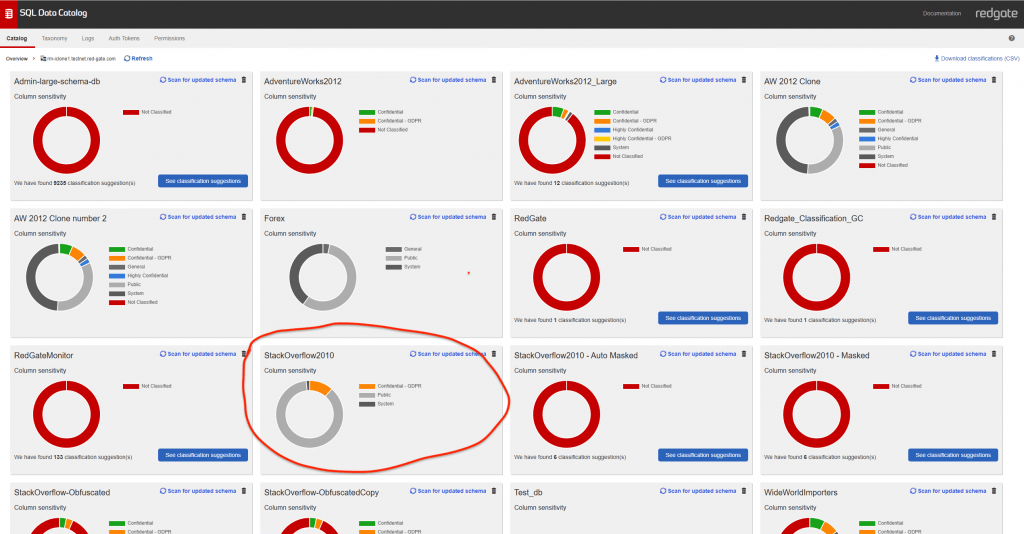The height and width of the screenshot is (534, 1024).
Task: Click the server name breadcrumb
Action: 78,59
